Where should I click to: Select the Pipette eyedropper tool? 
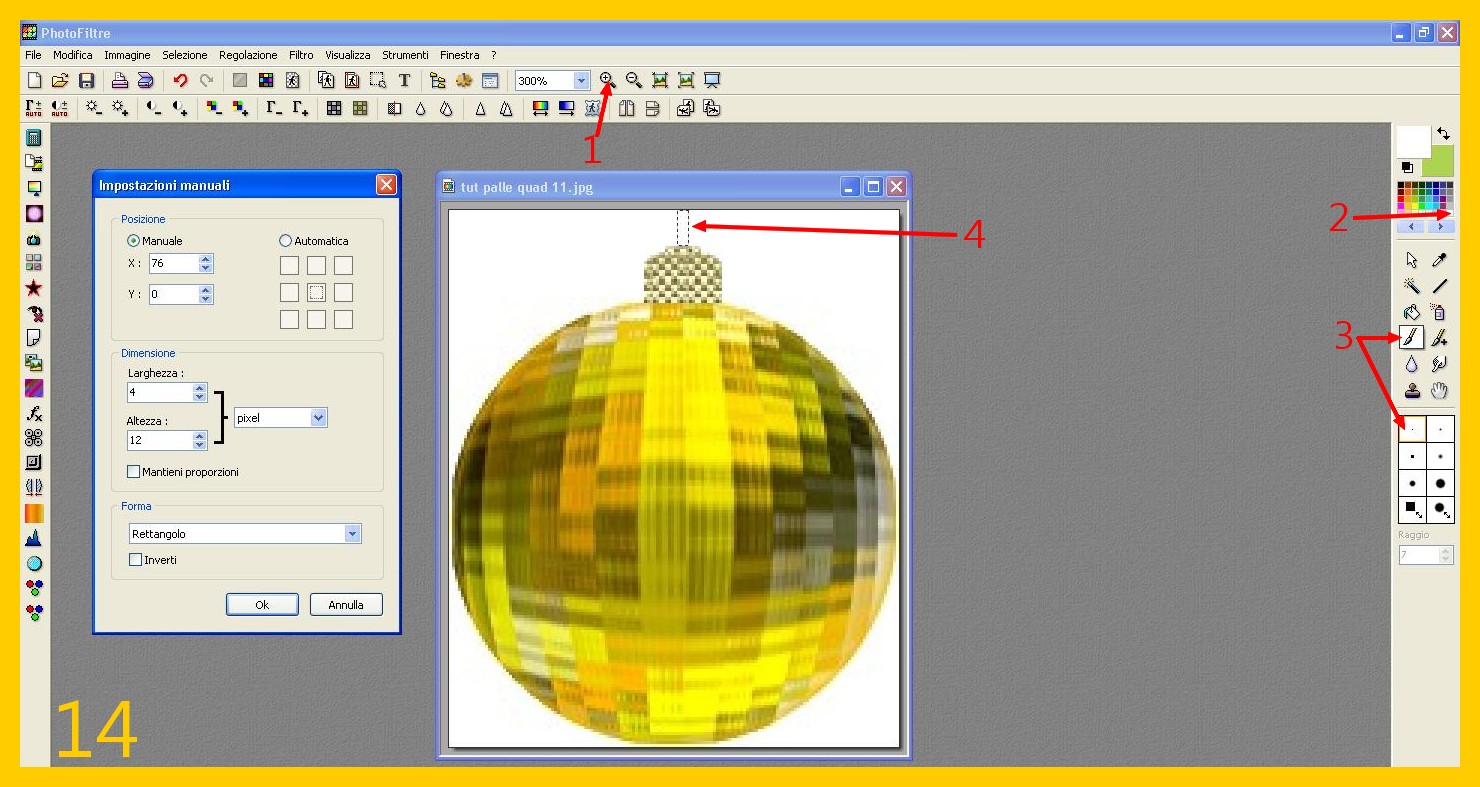(1440, 260)
